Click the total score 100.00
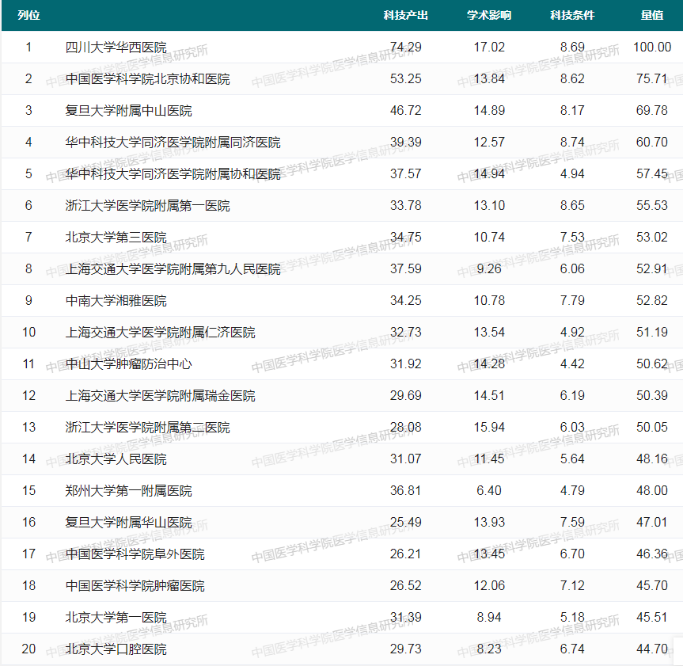The image size is (684, 666). [652, 47]
